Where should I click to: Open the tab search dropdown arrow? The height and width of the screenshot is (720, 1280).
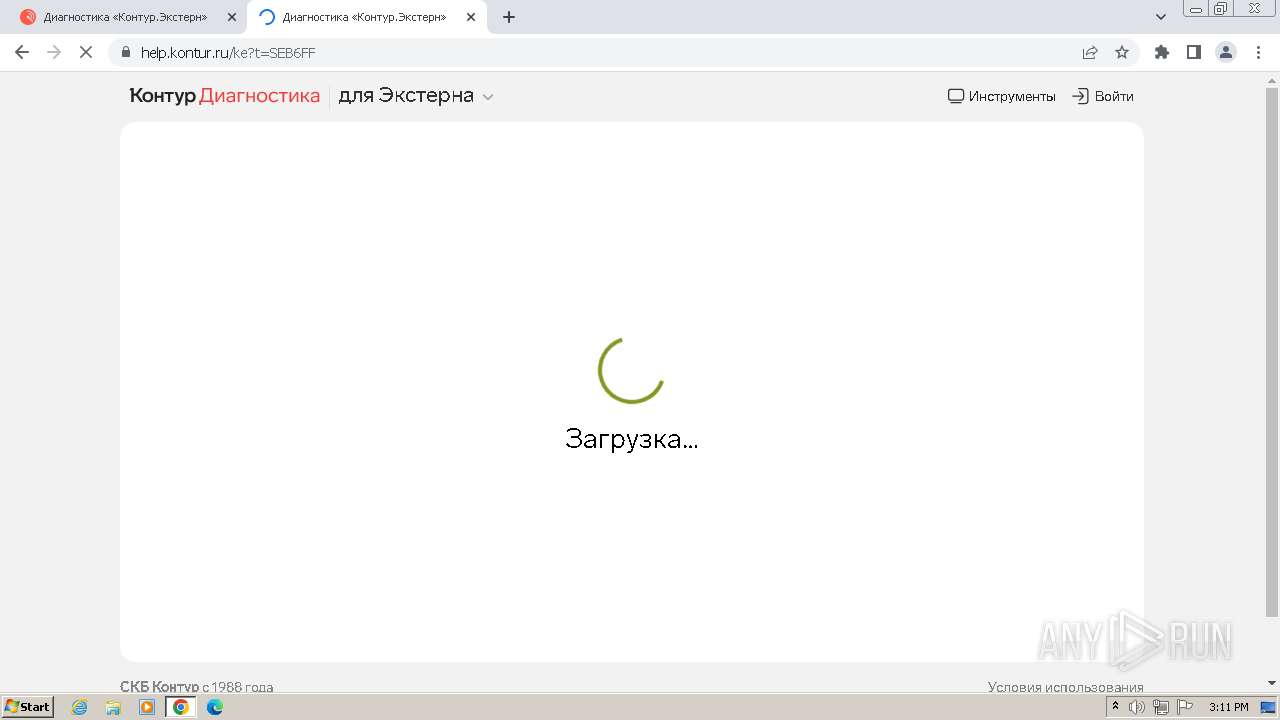(x=1161, y=17)
